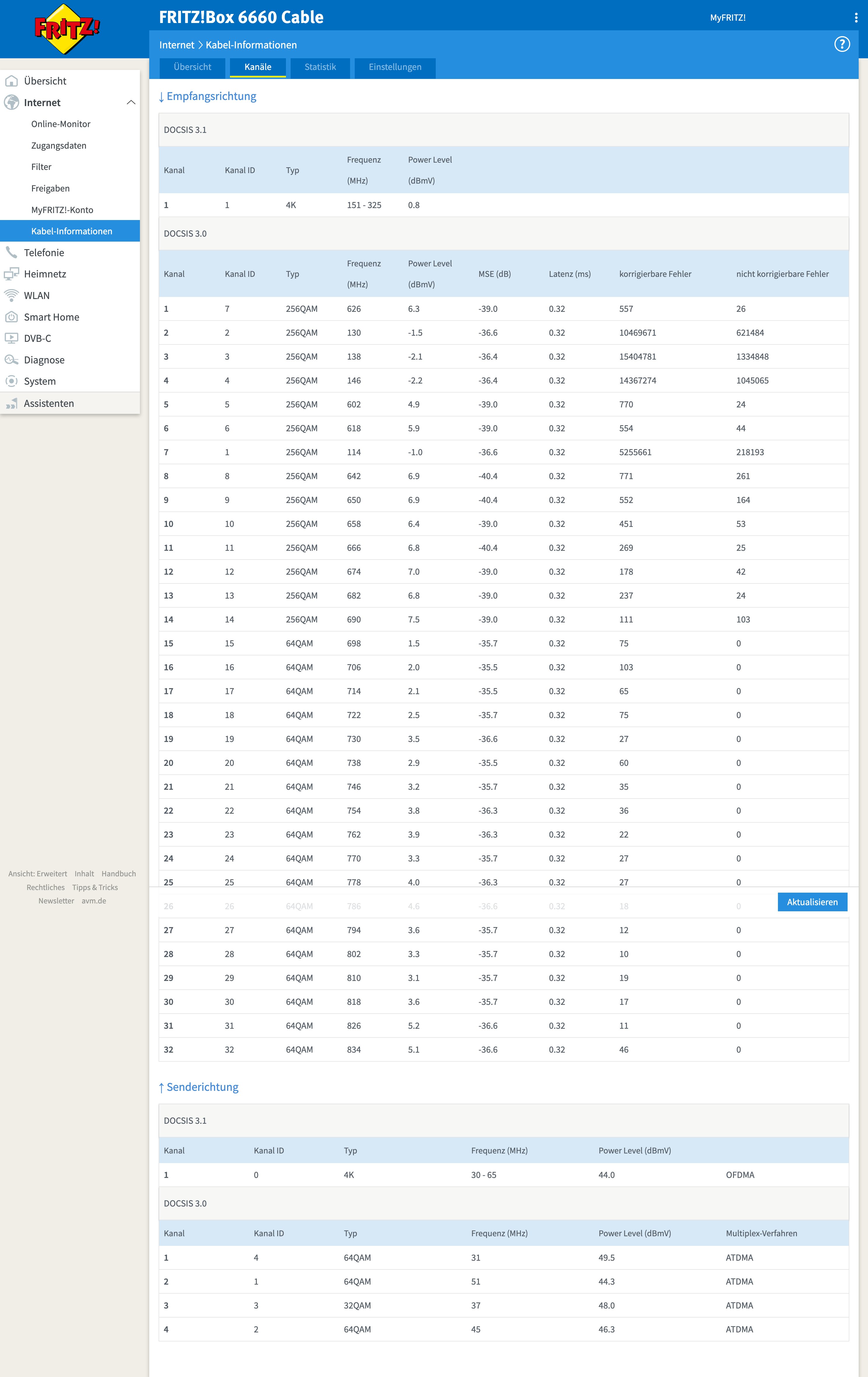Select Online-Monitor in the sidebar

click(61, 124)
